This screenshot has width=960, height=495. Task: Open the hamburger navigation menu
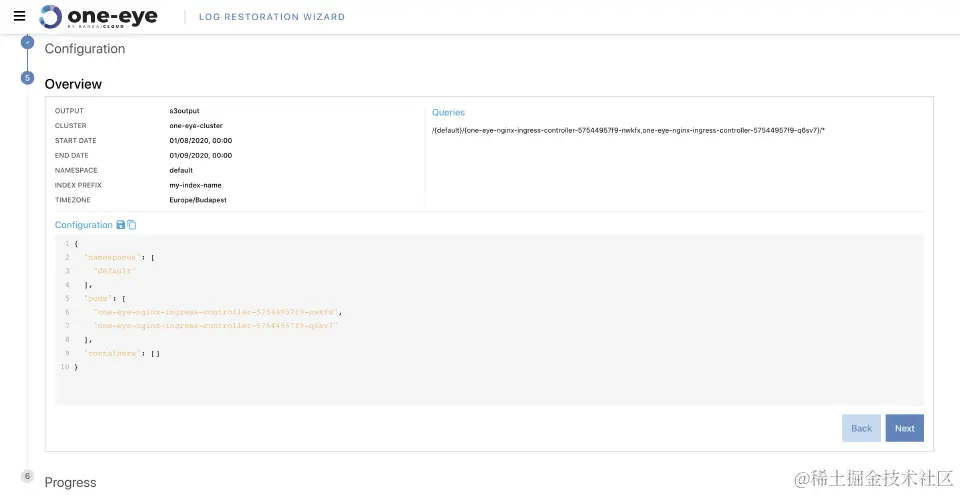(x=20, y=16)
